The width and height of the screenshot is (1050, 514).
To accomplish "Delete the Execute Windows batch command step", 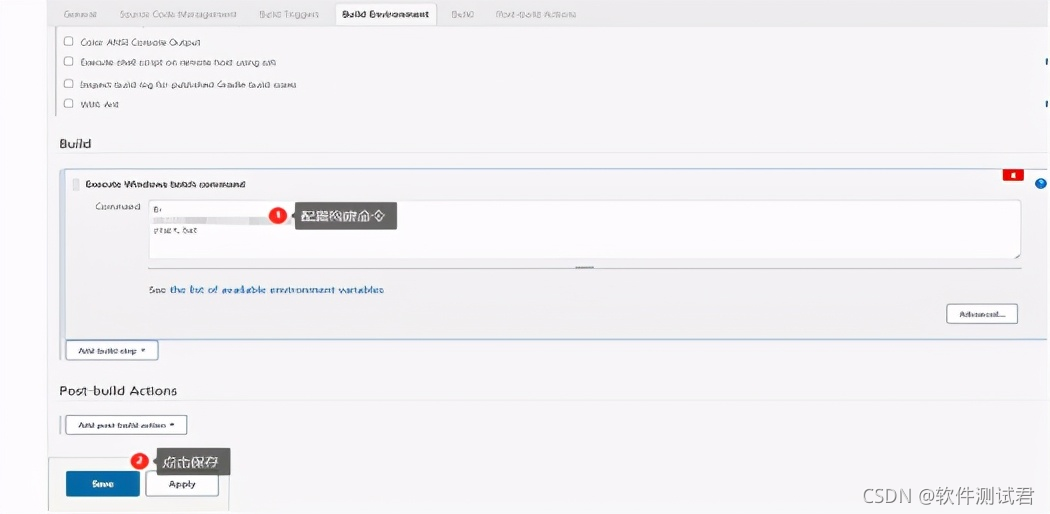I will (1012, 175).
